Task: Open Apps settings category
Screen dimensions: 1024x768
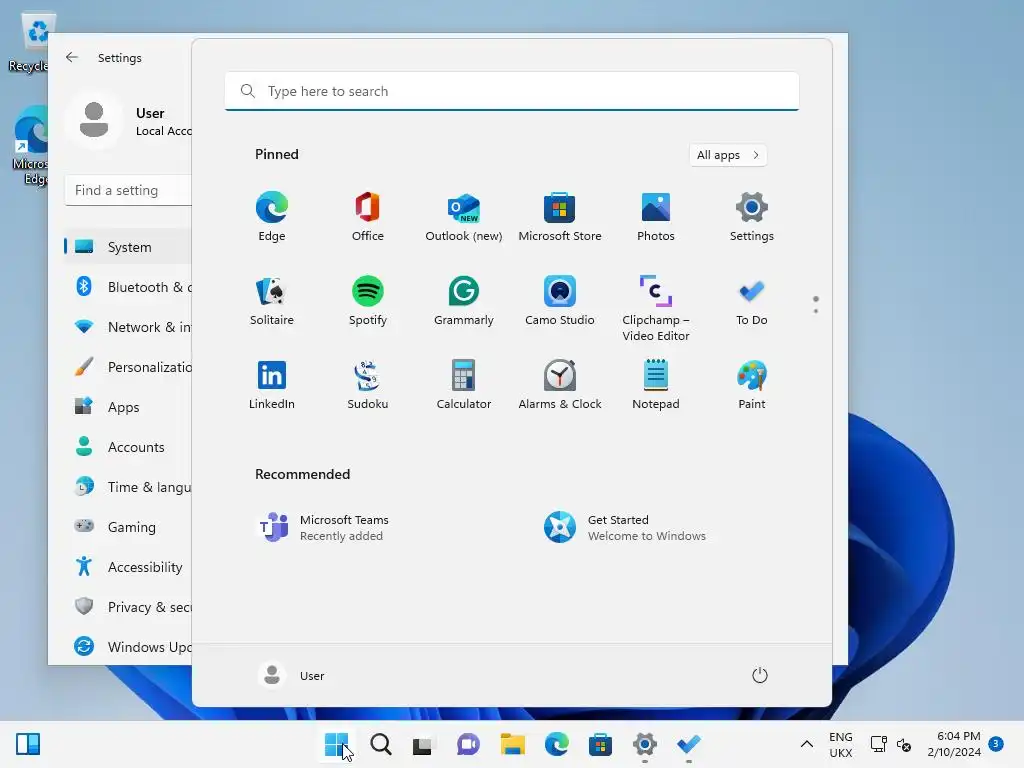Action: 128,407
